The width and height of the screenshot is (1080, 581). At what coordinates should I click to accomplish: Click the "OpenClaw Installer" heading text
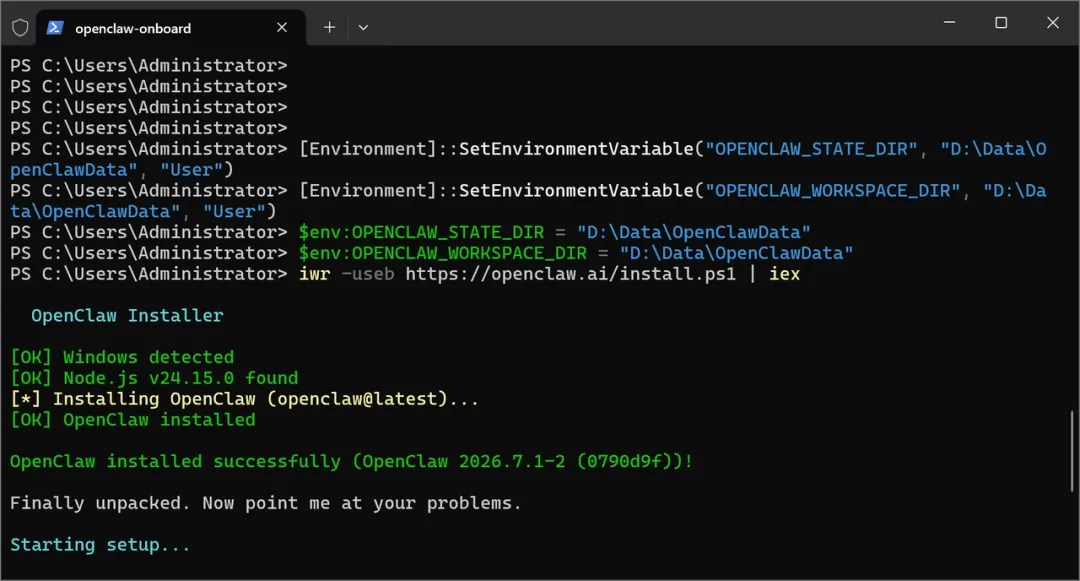click(x=127, y=315)
